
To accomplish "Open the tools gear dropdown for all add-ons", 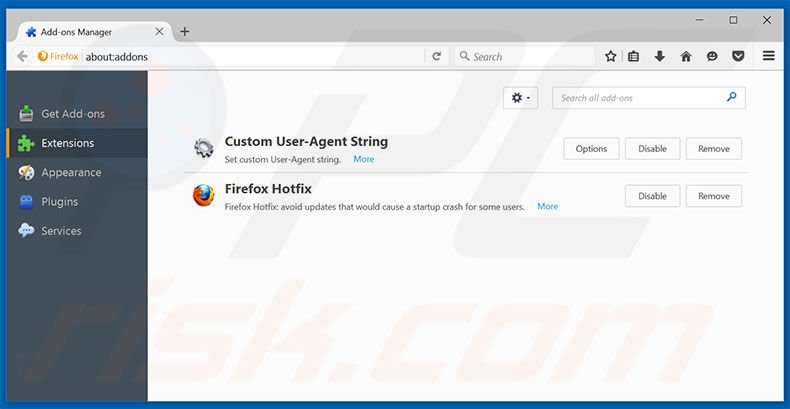I will point(520,98).
